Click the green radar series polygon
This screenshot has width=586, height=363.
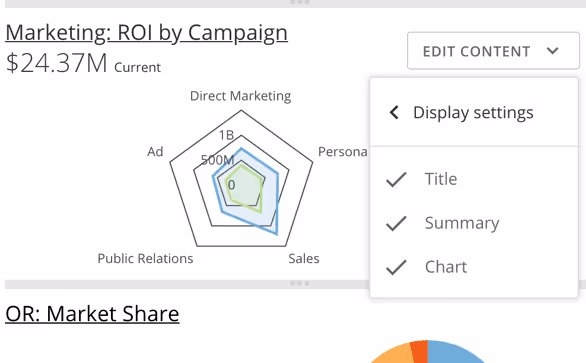(x=245, y=187)
